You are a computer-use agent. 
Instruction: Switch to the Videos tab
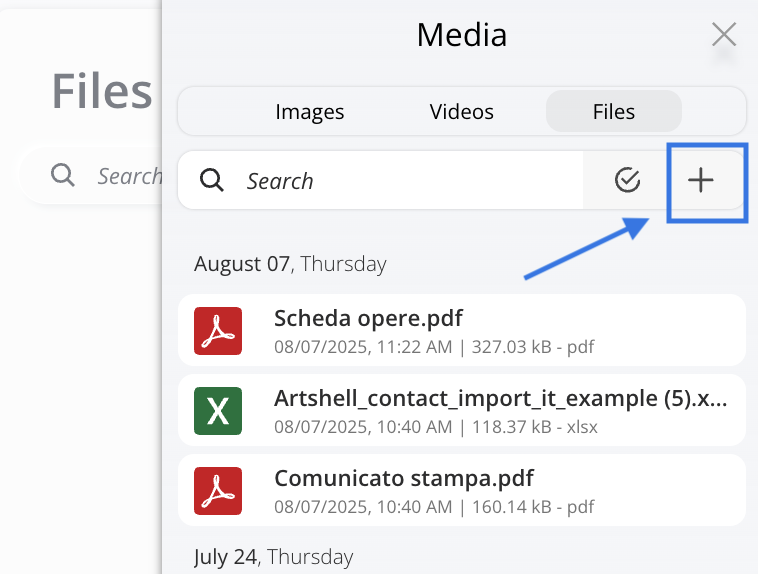pos(462,112)
